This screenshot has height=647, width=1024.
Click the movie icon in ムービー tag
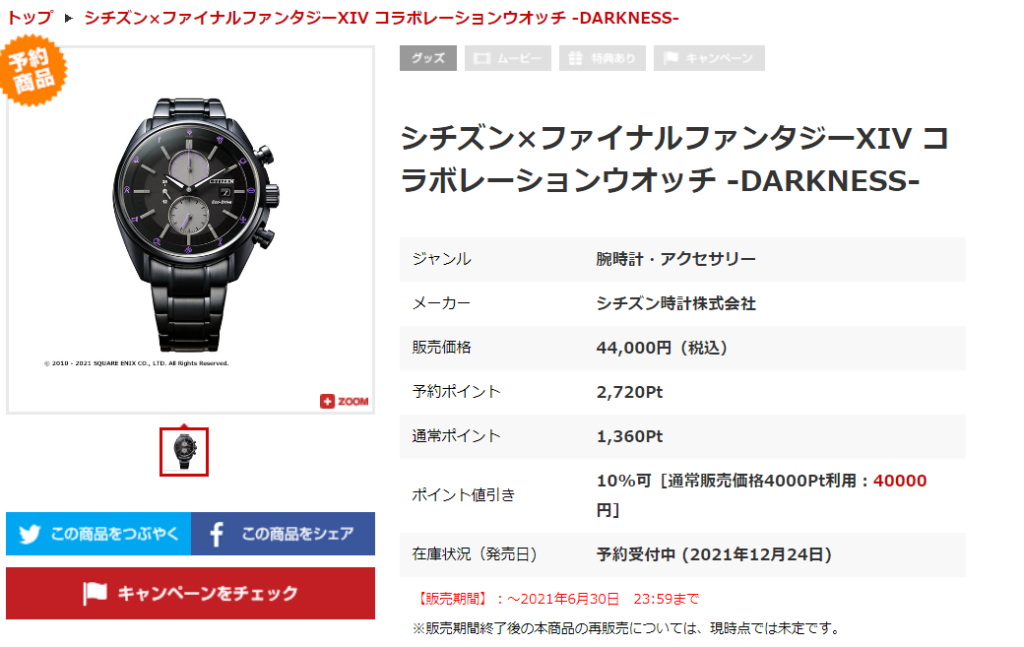(482, 59)
